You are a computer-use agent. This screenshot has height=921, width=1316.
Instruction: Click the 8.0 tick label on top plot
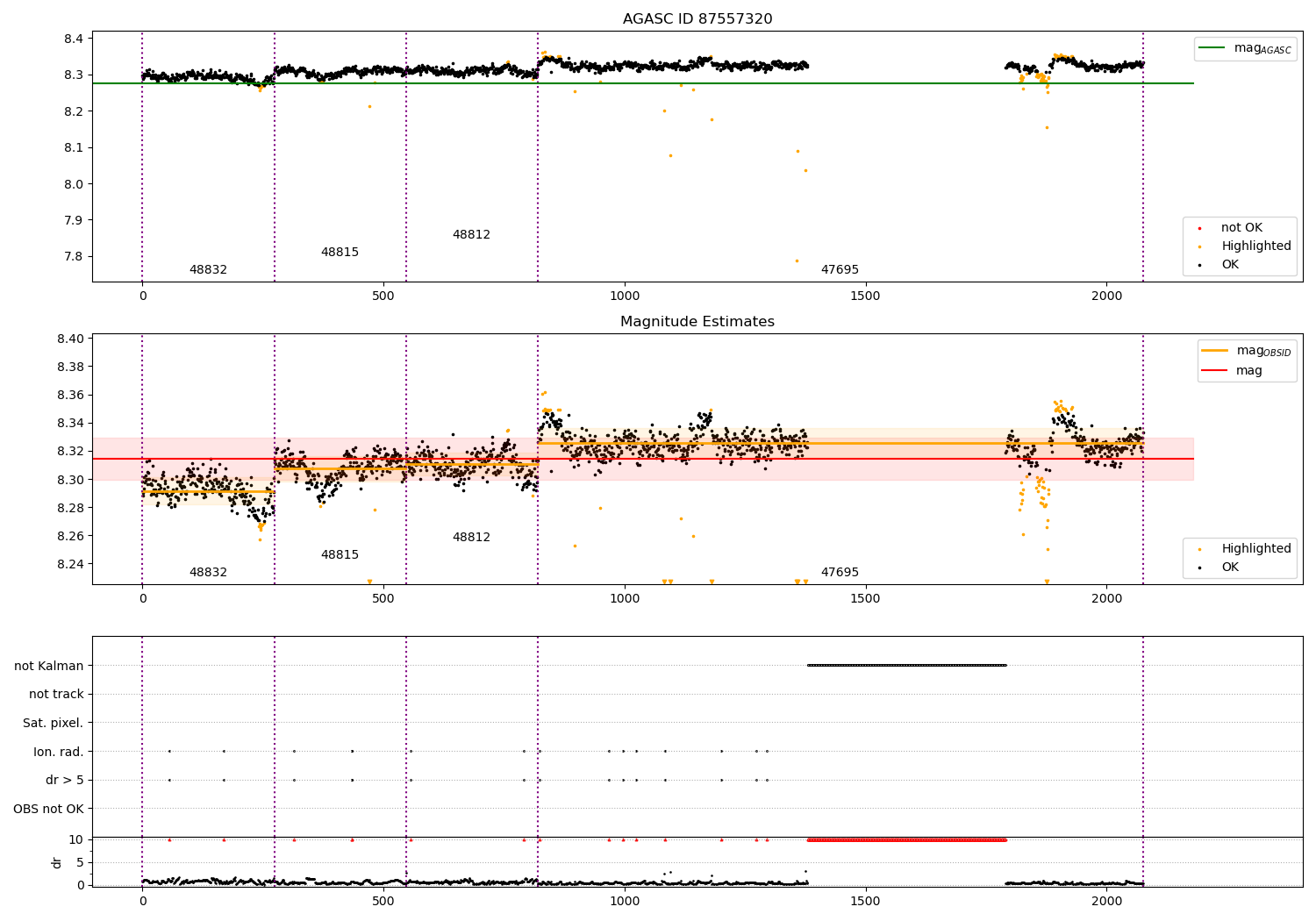[x=74, y=184]
